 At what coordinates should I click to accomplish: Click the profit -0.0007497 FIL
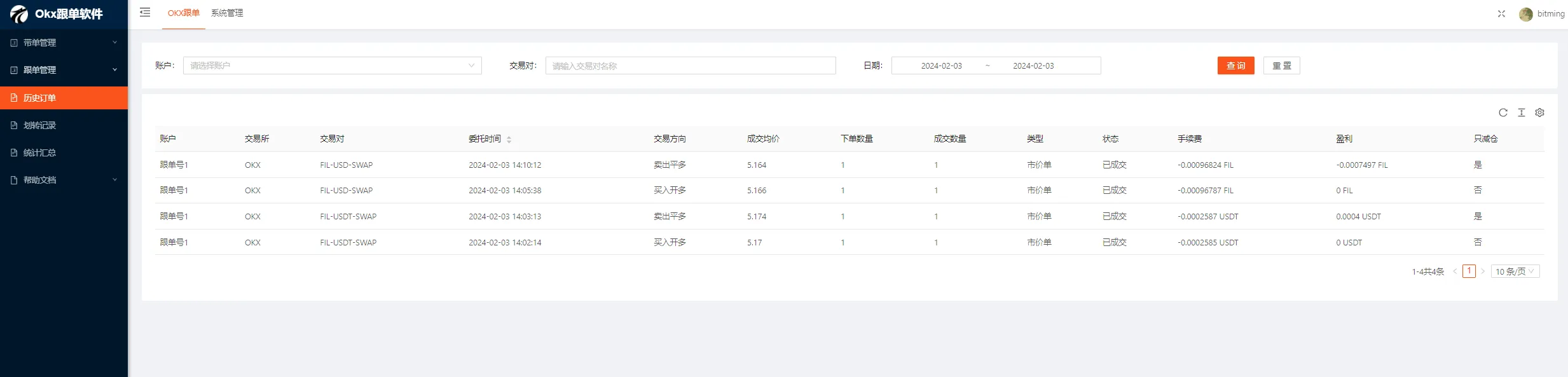tap(1362, 165)
